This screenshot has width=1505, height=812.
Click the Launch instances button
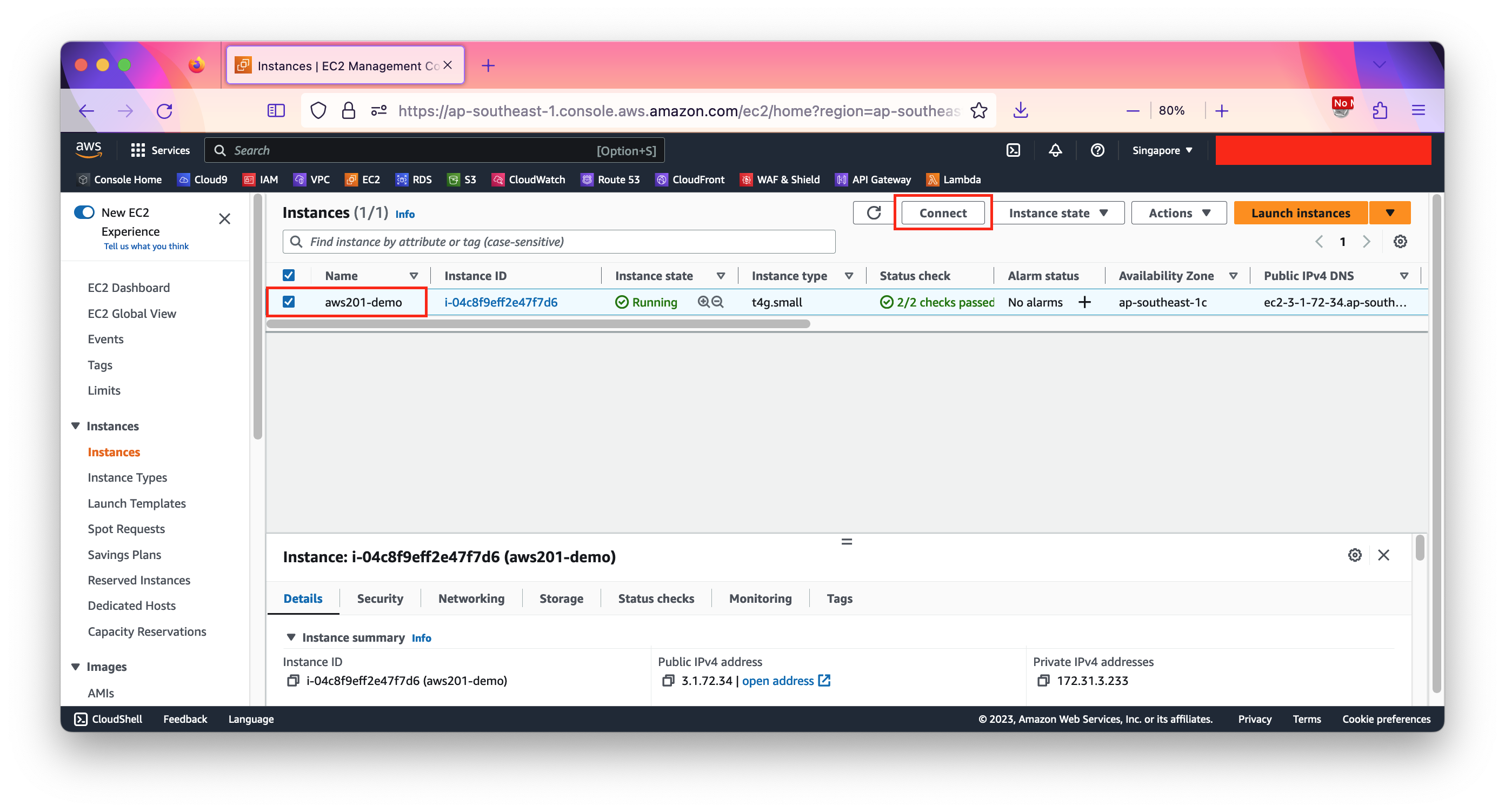point(1300,212)
